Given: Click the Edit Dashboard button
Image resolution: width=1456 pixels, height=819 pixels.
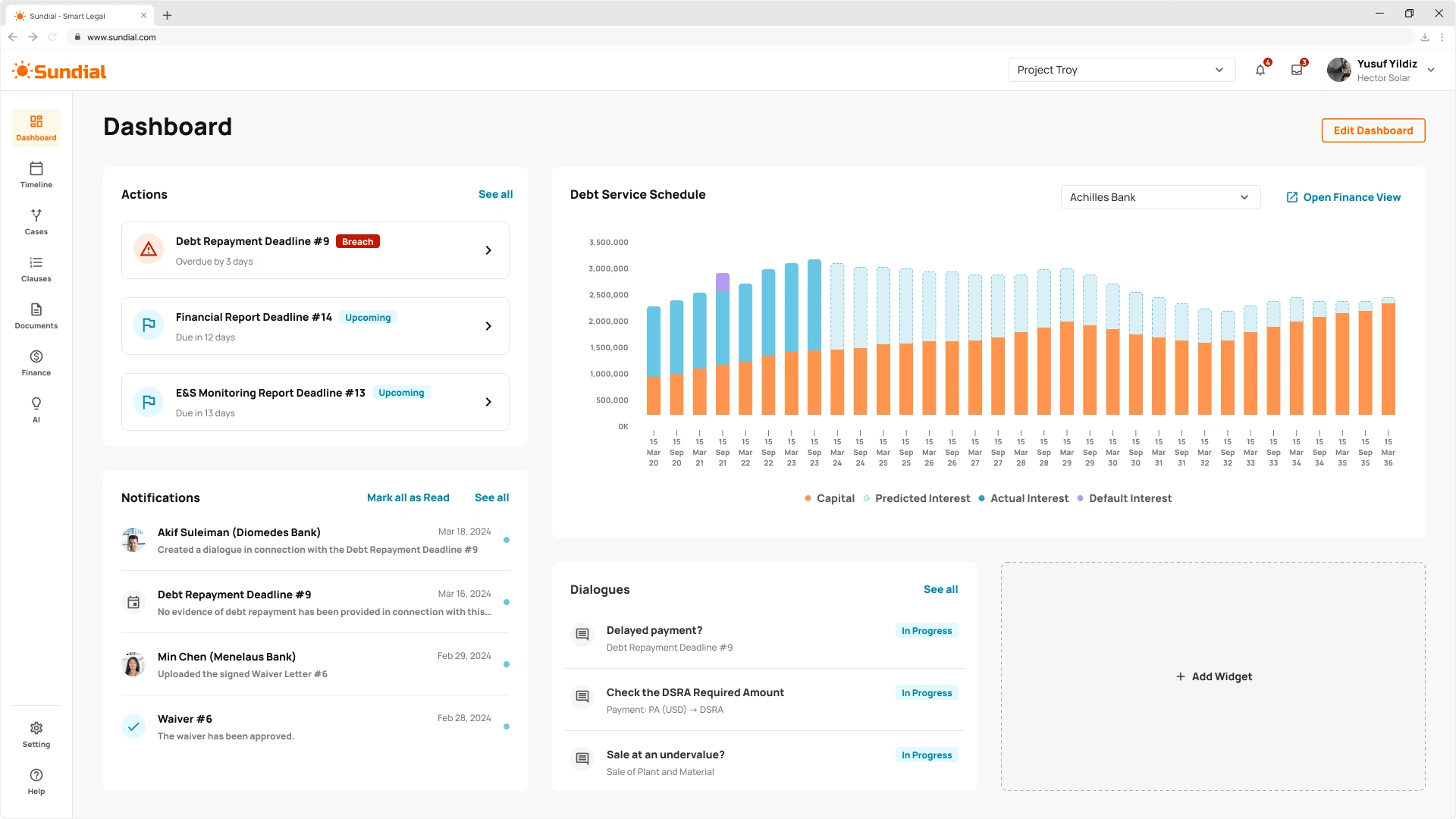Looking at the screenshot, I should coord(1373,130).
